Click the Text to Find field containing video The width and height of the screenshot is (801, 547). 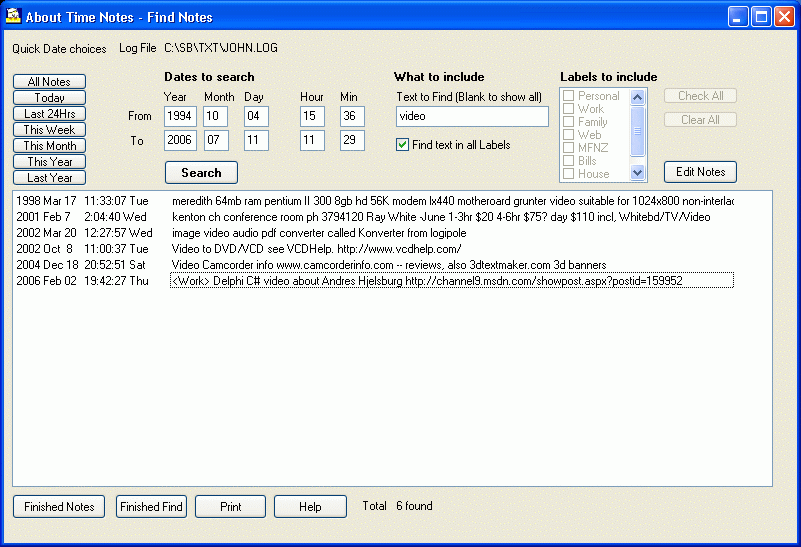pos(472,116)
